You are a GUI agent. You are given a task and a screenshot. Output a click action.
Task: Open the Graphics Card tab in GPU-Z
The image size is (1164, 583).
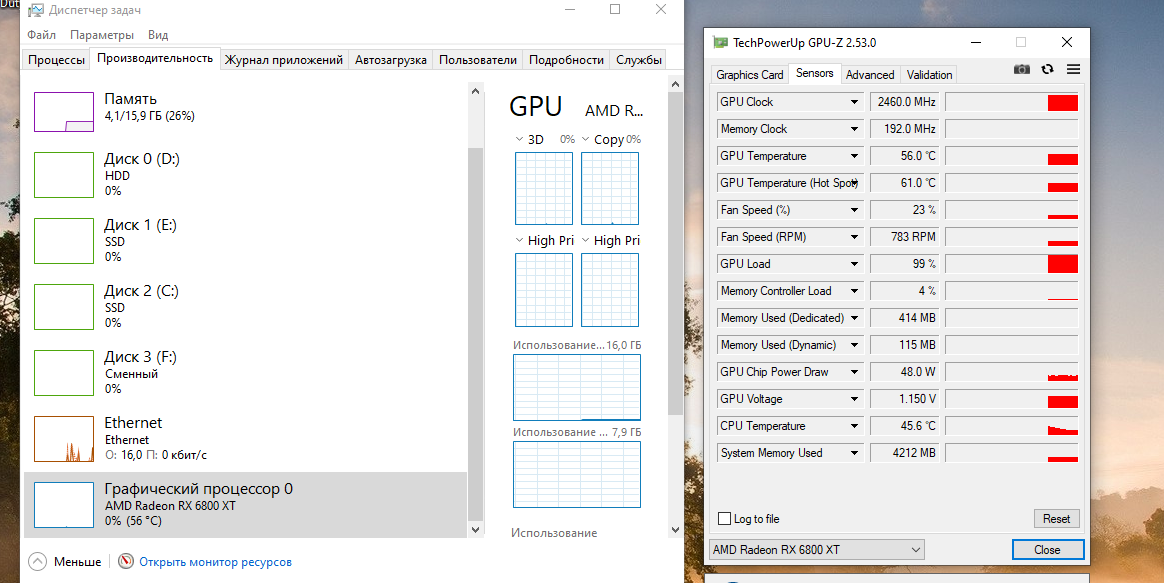click(750, 75)
